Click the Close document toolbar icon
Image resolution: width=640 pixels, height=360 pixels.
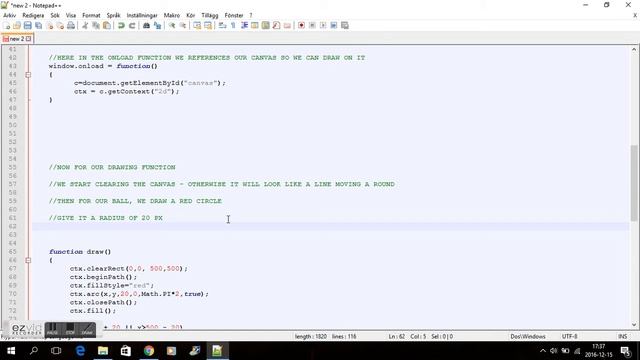(49, 25)
